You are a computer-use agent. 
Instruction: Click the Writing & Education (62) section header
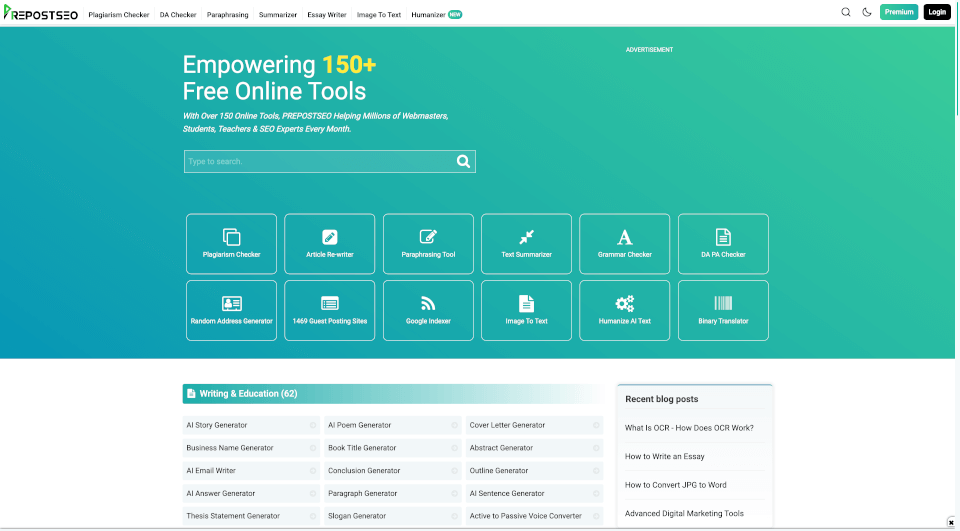pyautogui.click(x=393, y=394)
